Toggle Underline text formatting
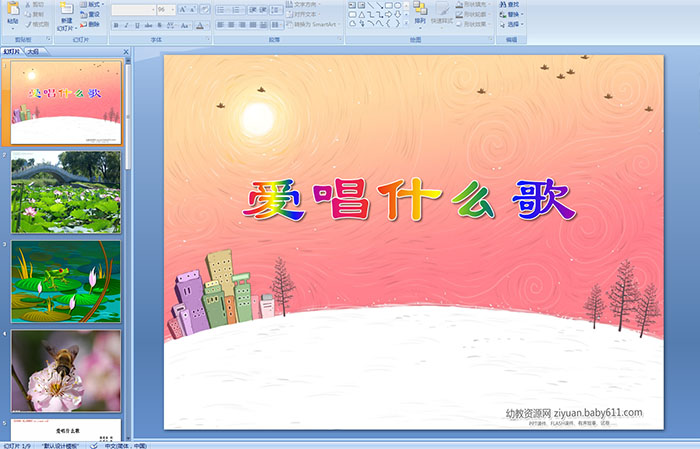700x449 pixels. (139, 24)
